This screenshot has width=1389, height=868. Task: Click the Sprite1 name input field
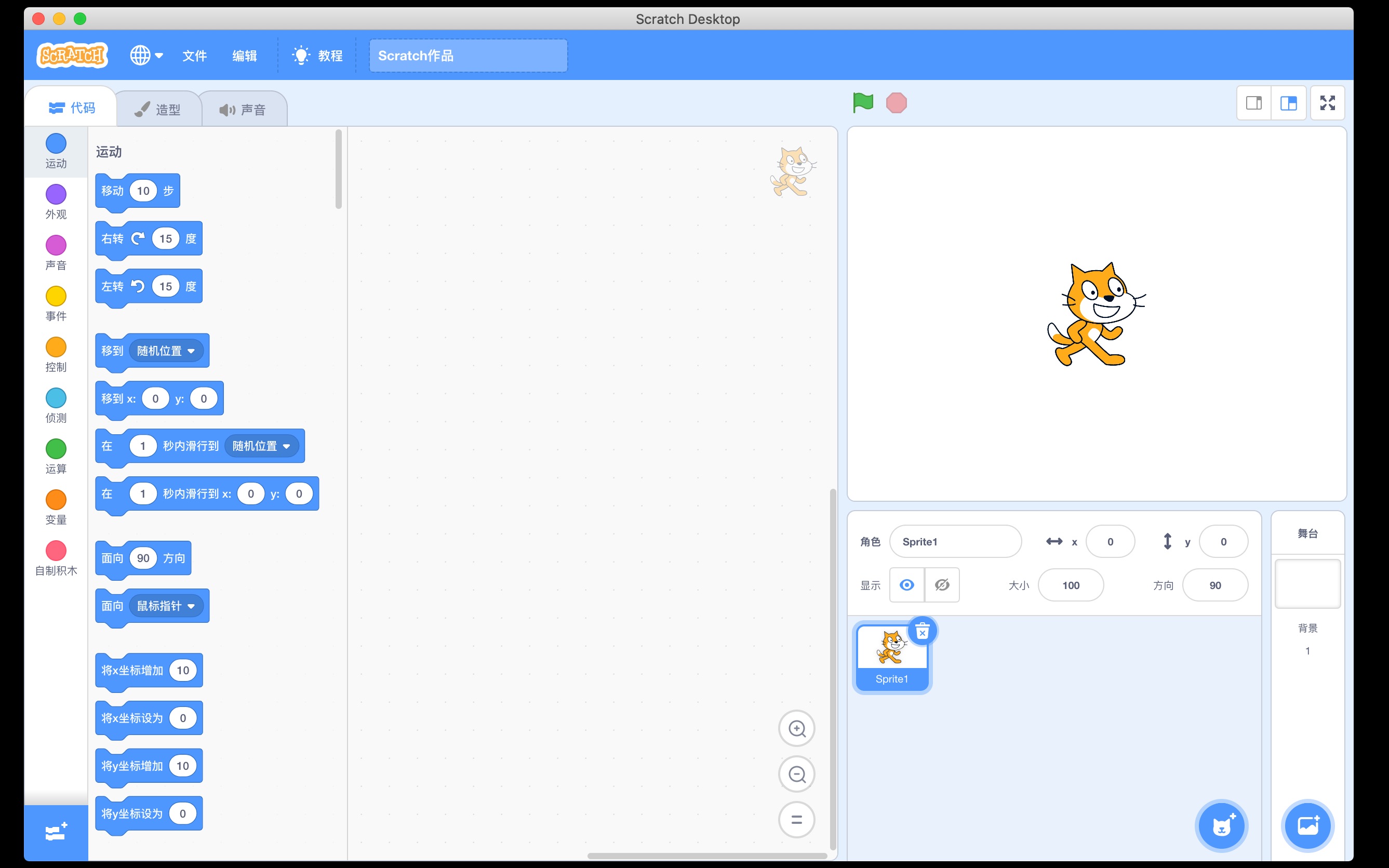955,541
